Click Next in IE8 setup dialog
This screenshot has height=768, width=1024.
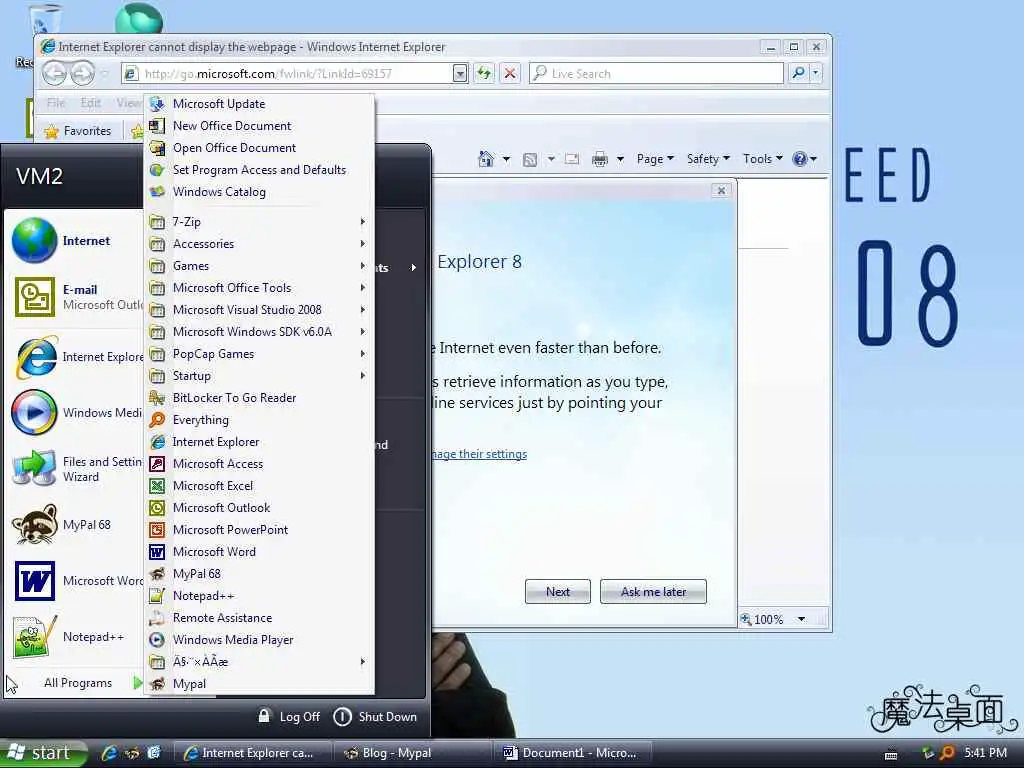(x=558, y=592)
